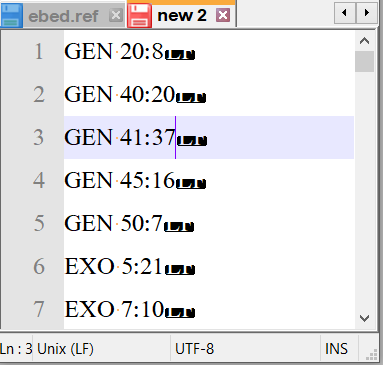Open the UTF-8 encoding selector
Image resolution: width=383 pixels, height=365 pixels.
(x=194, y=349)
